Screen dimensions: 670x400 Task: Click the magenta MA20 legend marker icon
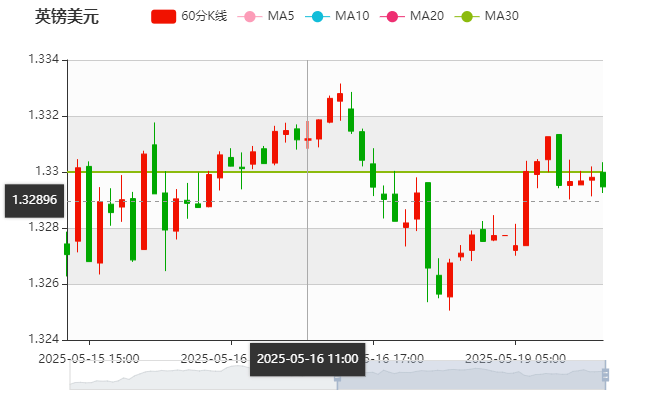click(391, 16)
